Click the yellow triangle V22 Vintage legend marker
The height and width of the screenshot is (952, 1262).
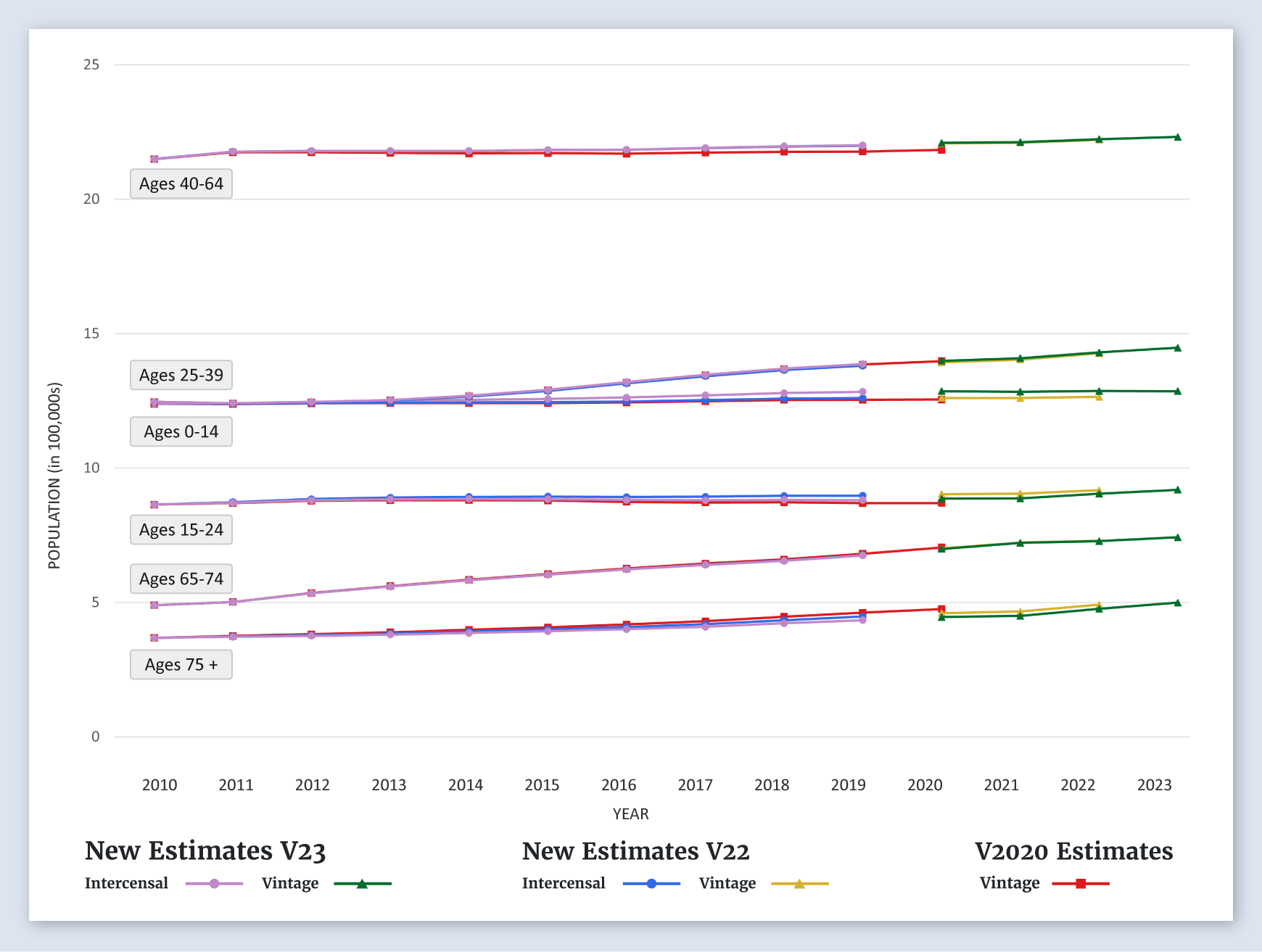(799, 884)
